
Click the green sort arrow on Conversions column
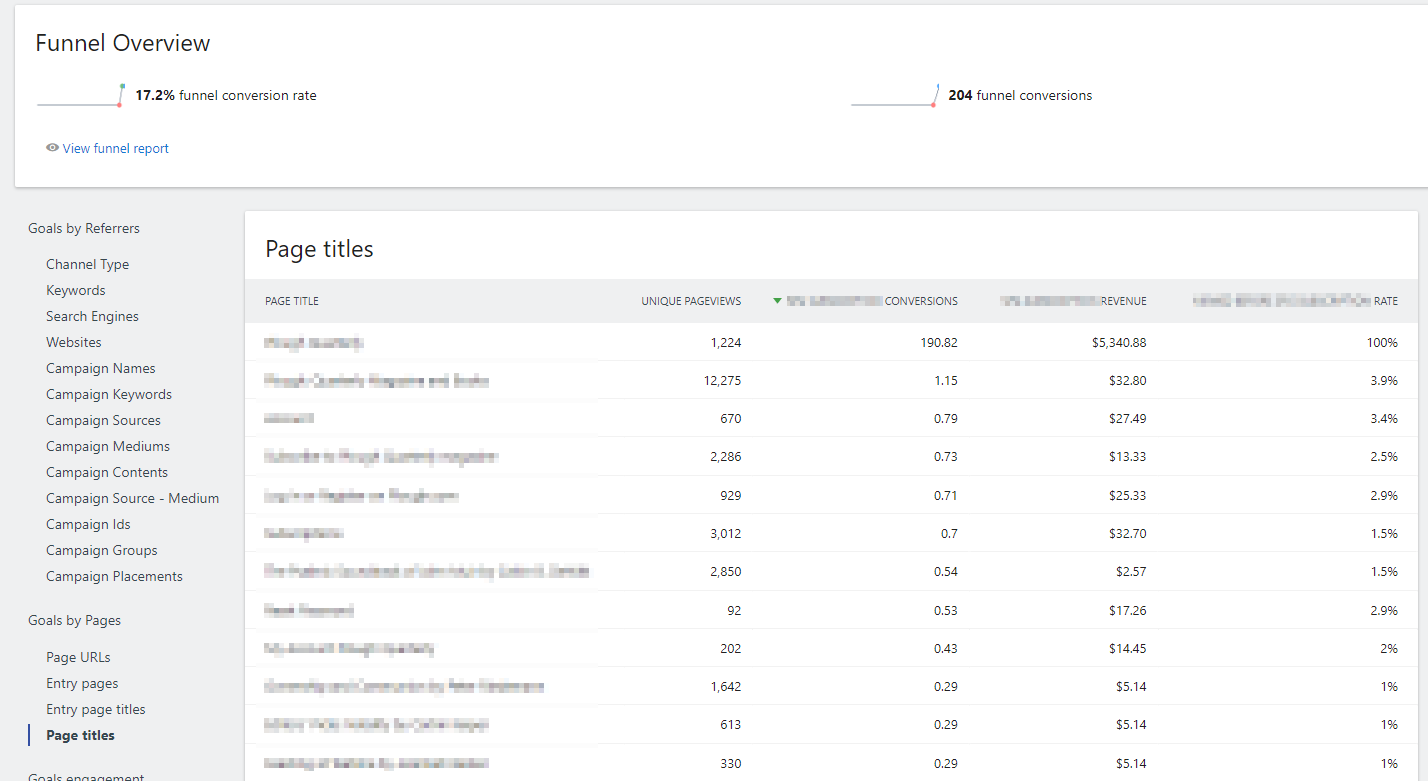[777, 301]
